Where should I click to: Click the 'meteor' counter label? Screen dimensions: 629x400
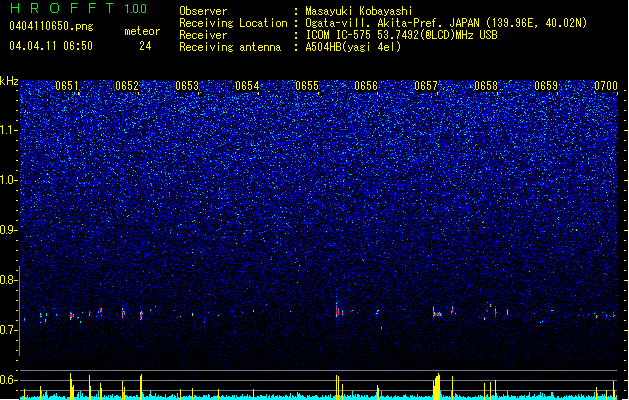coord(142,31)
